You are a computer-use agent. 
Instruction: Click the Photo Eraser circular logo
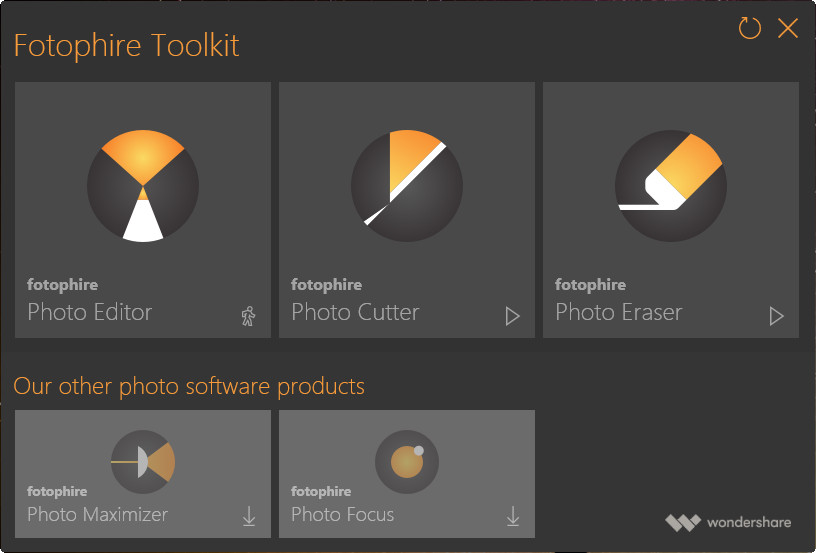pyautogui.click(x=670, y=186)
